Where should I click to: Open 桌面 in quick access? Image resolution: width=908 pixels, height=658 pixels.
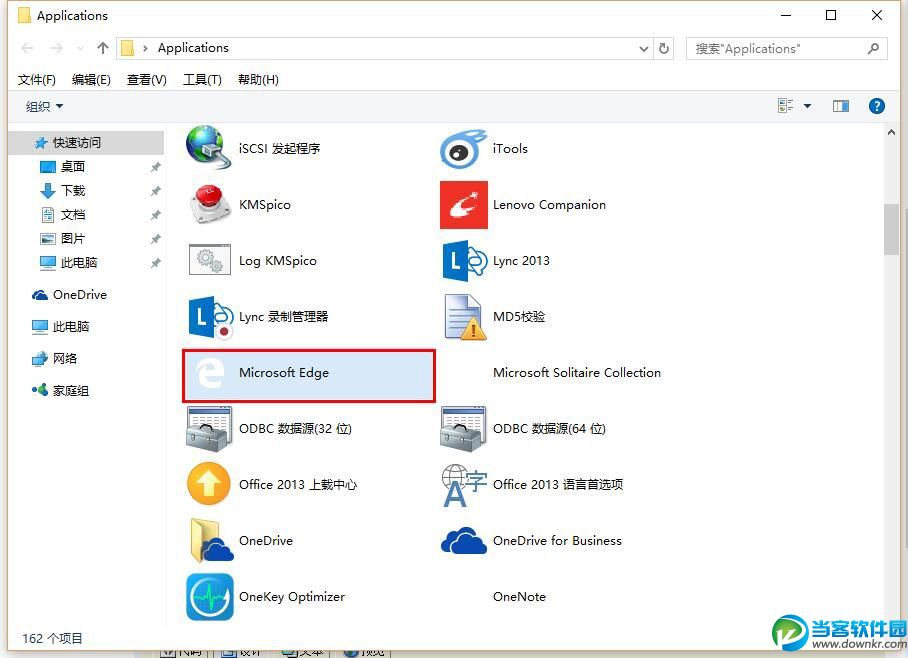coord(73,167)
